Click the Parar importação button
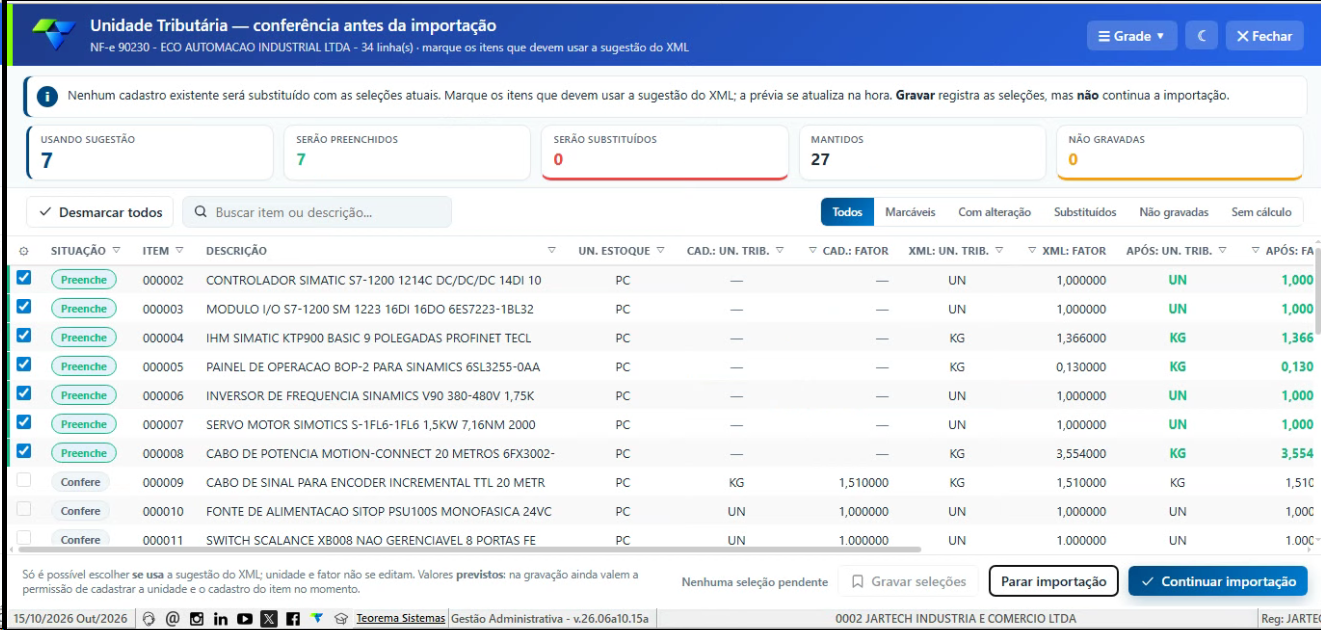Image resolution: width=1321 pixels, height=630 pixels. point(1053,581)
